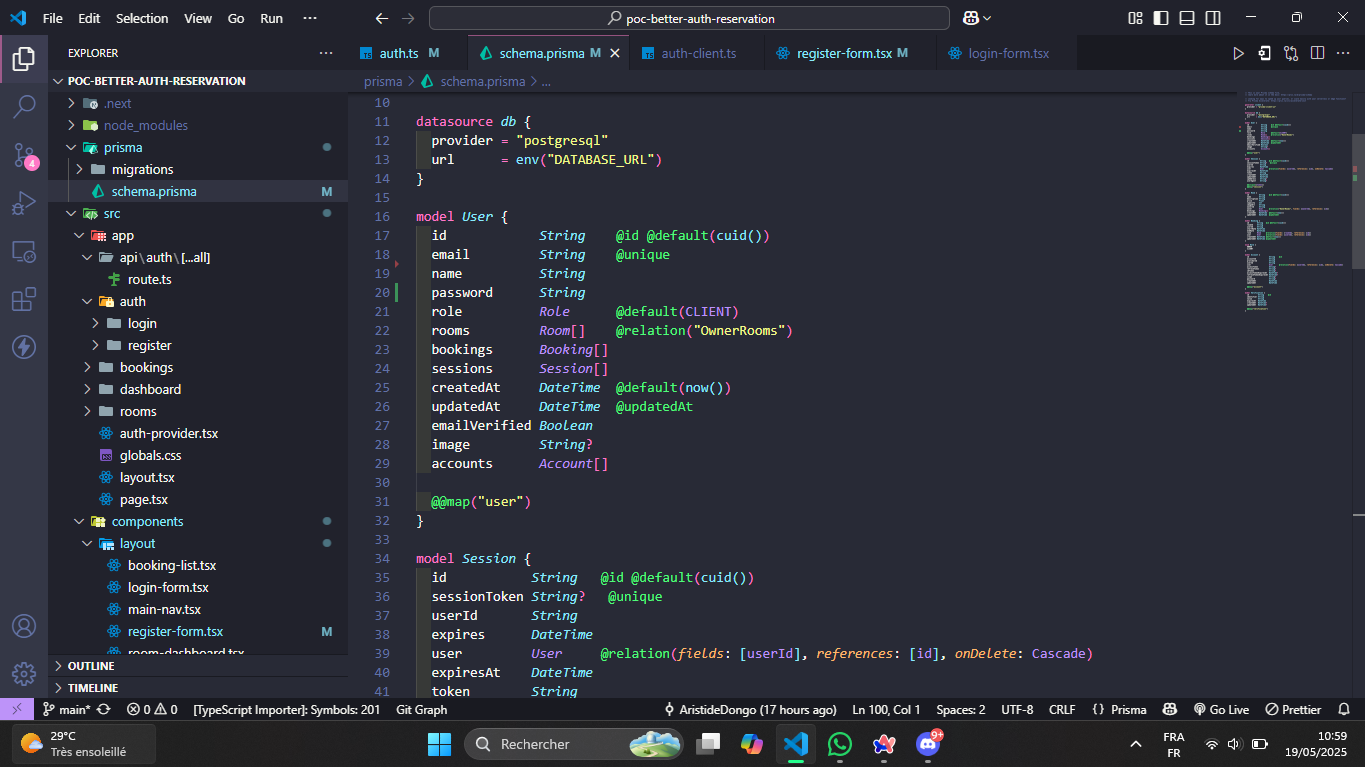The width and height of the screenshot is (1365, 767).
Task: Open the Manage settings gear icon
Action: [x=24, y=673]
